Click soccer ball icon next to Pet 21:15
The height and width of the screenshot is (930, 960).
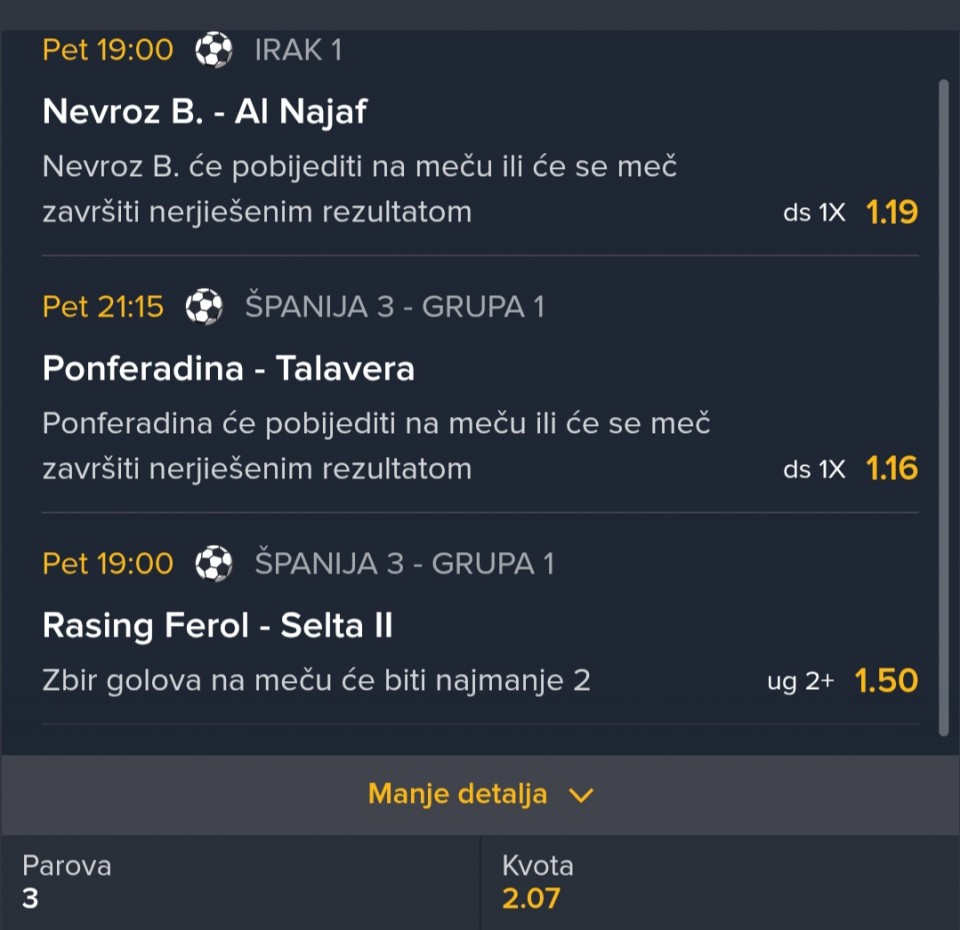click(x=204, y=306)
